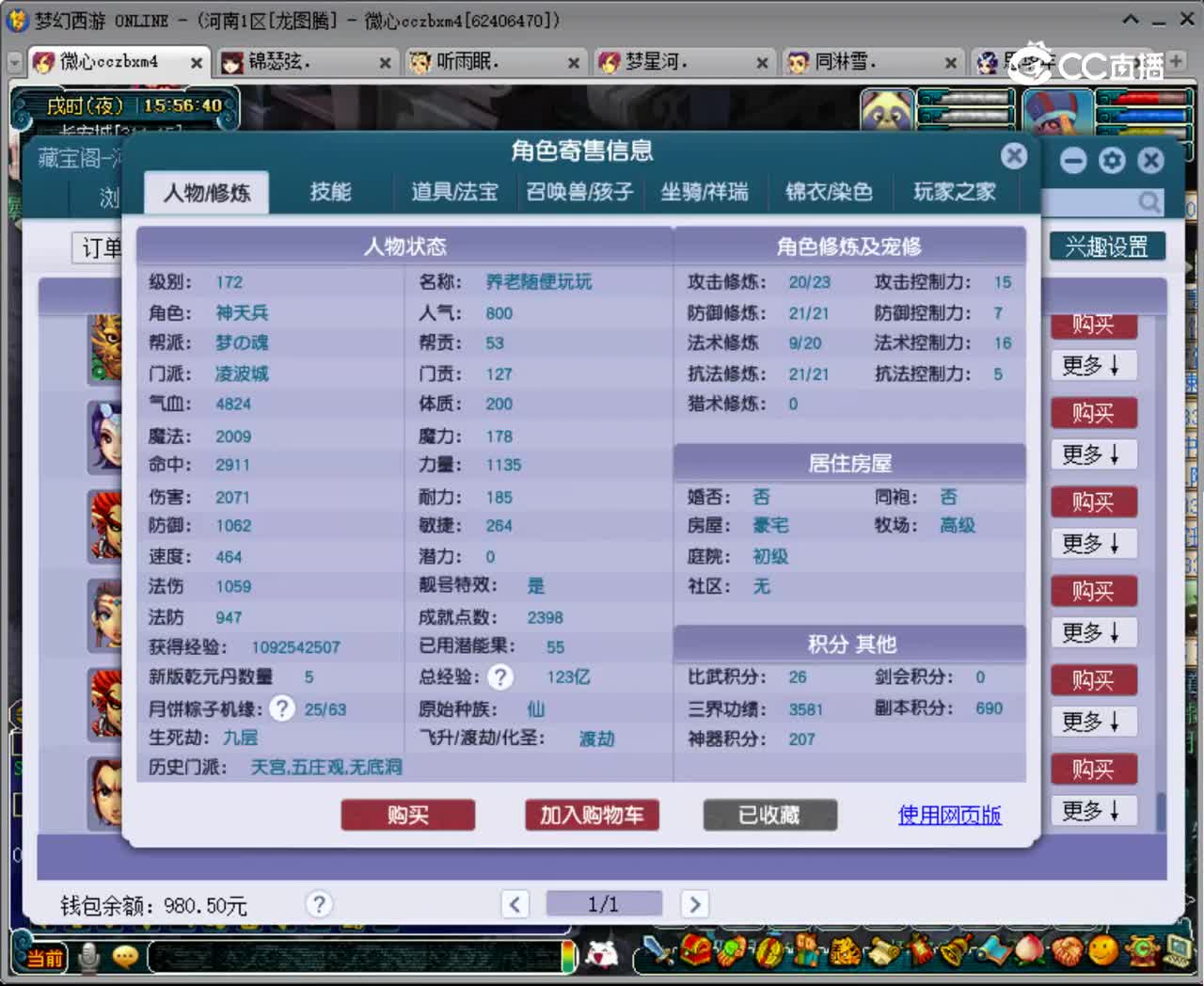
Task: Go to previous page arrow
Action: (515, 904)
